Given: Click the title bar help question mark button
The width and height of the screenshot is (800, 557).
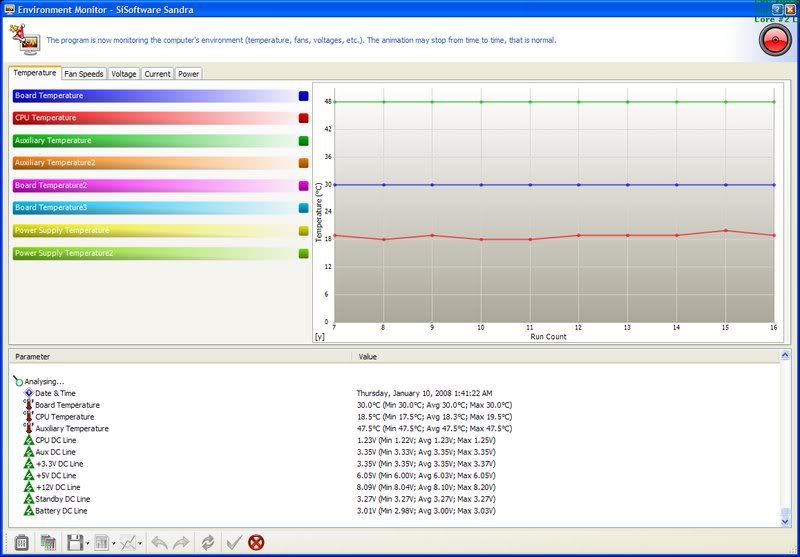Looking at the screenshot, I should pos(777,8).
